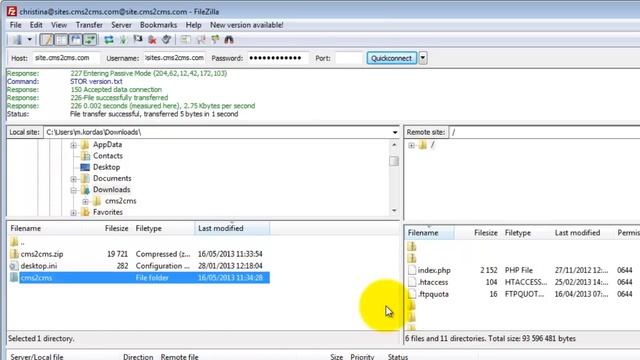
Task: Click into the Port field
Action: tap(348, 58)
